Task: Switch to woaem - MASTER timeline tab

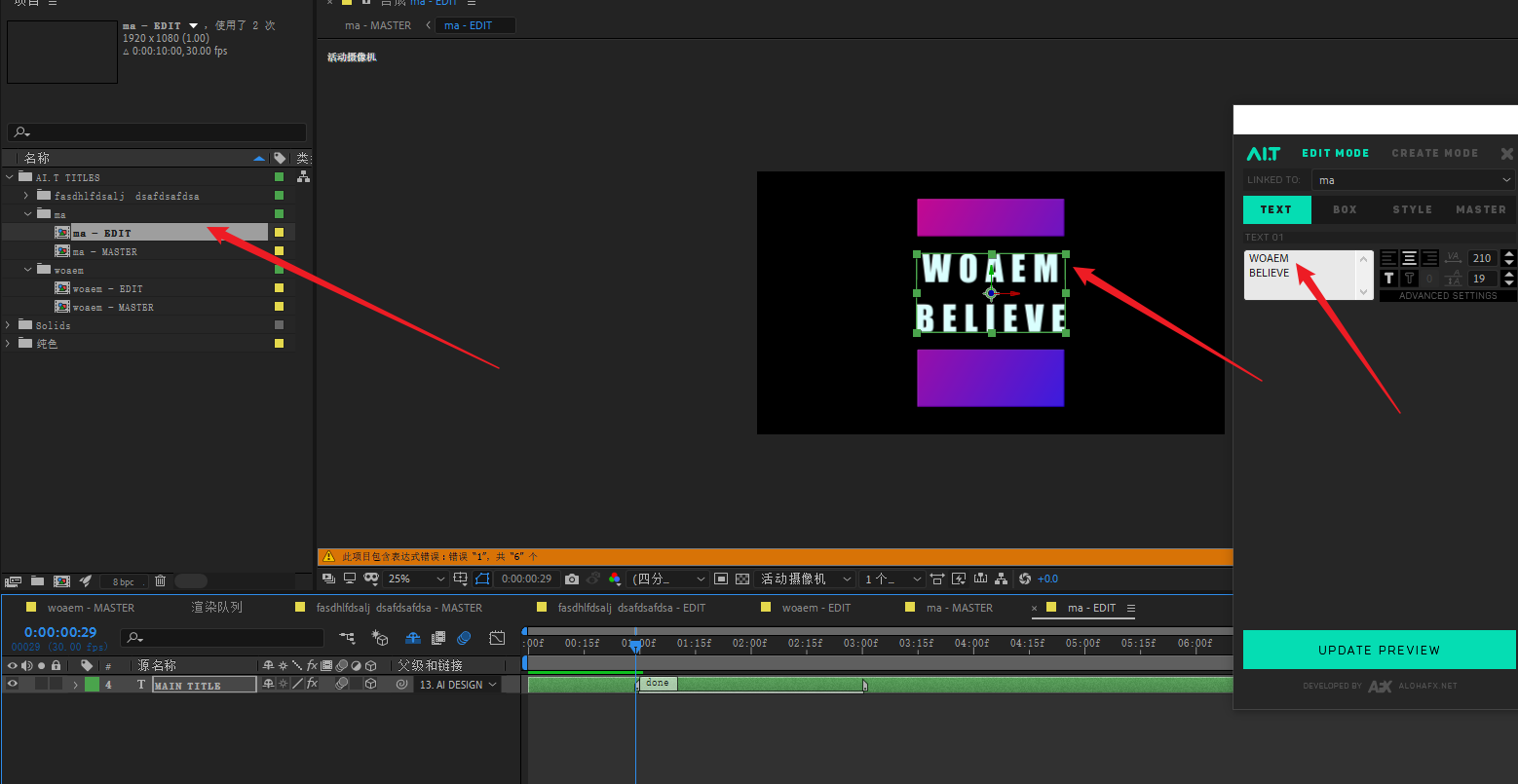Action: coord(91,608)
